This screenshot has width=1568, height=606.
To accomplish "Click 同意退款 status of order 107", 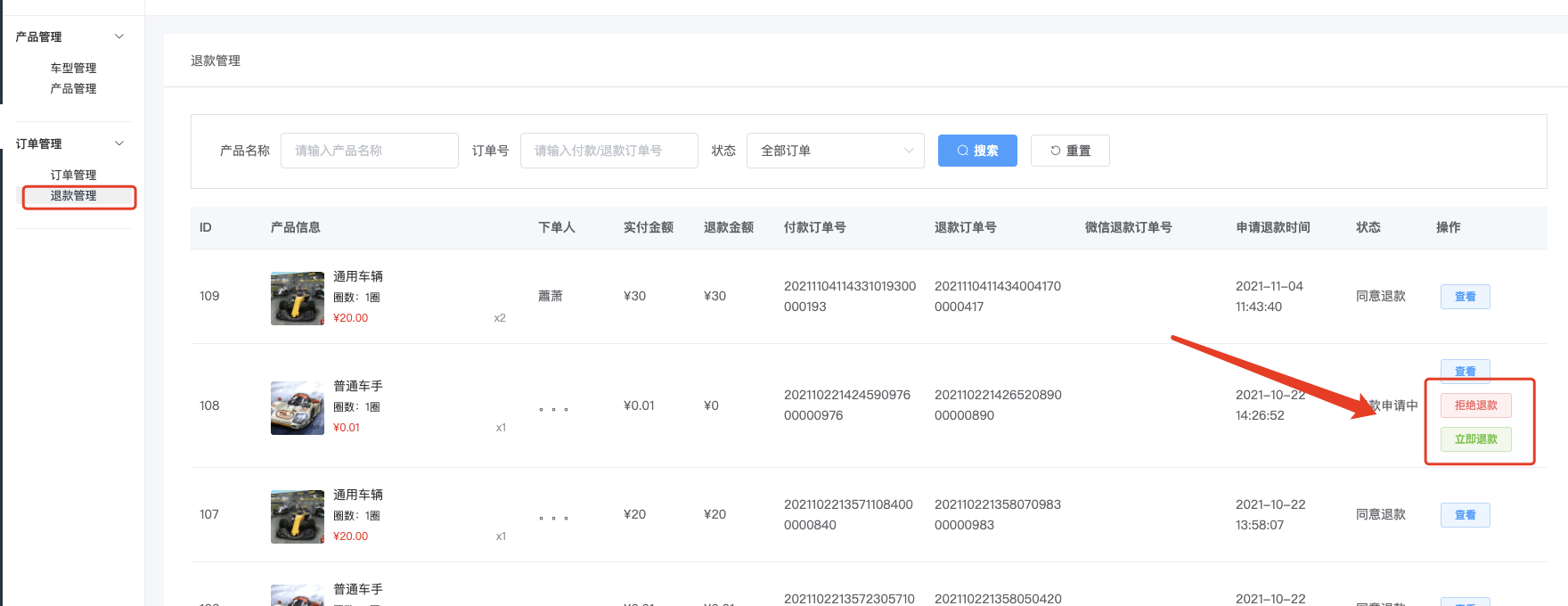I will (1381, 514).
